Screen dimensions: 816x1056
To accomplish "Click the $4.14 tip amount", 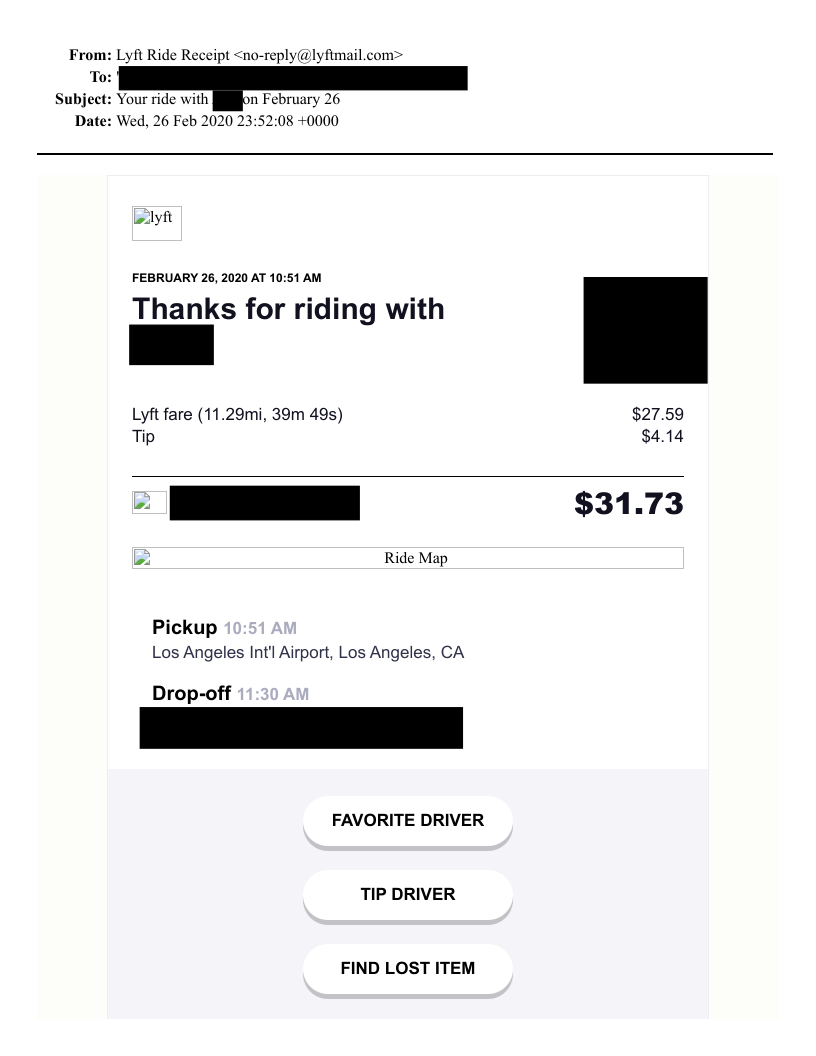I will coord(662,436).
